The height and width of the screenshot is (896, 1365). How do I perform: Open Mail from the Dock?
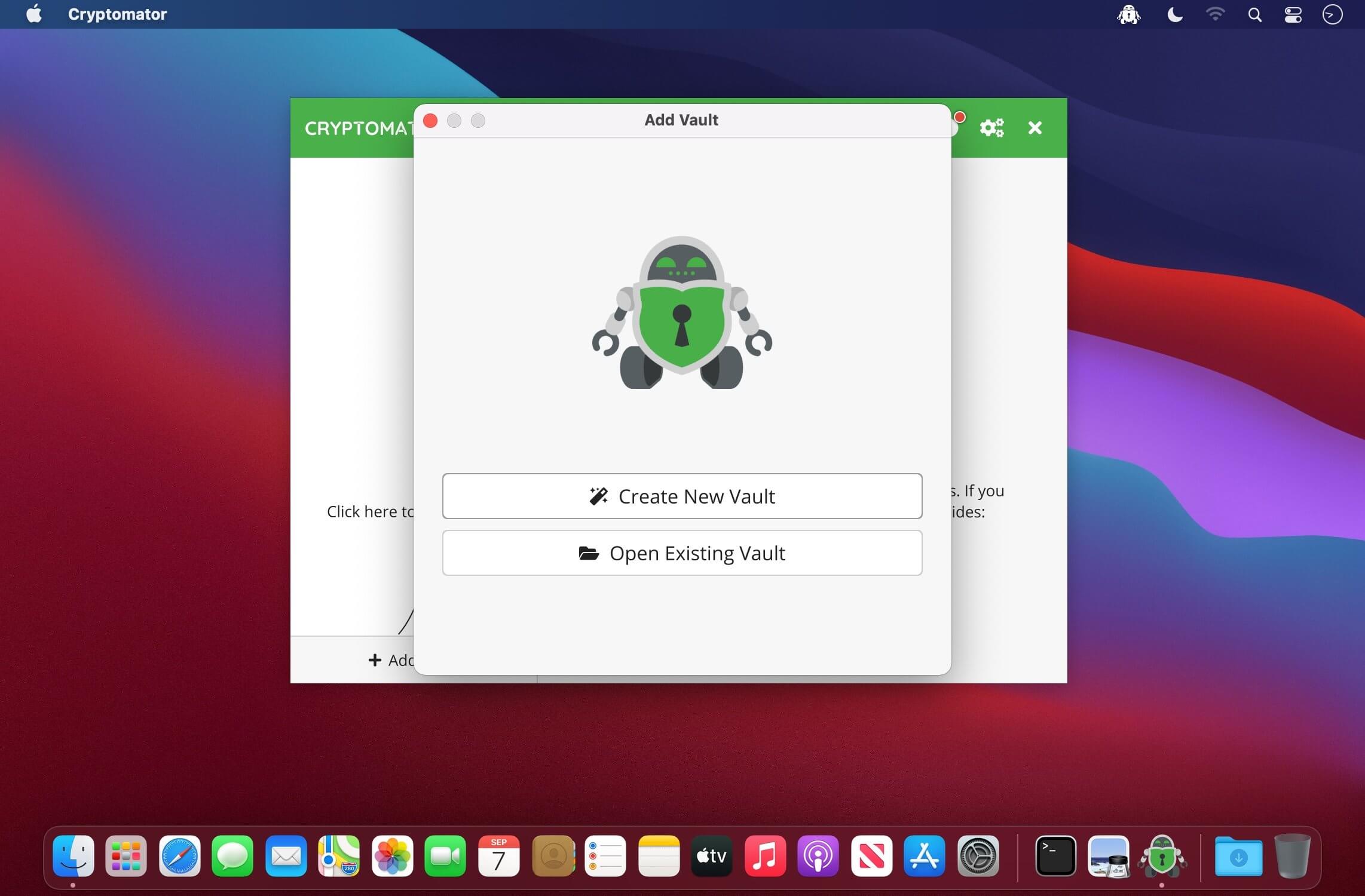coord(286,855)
